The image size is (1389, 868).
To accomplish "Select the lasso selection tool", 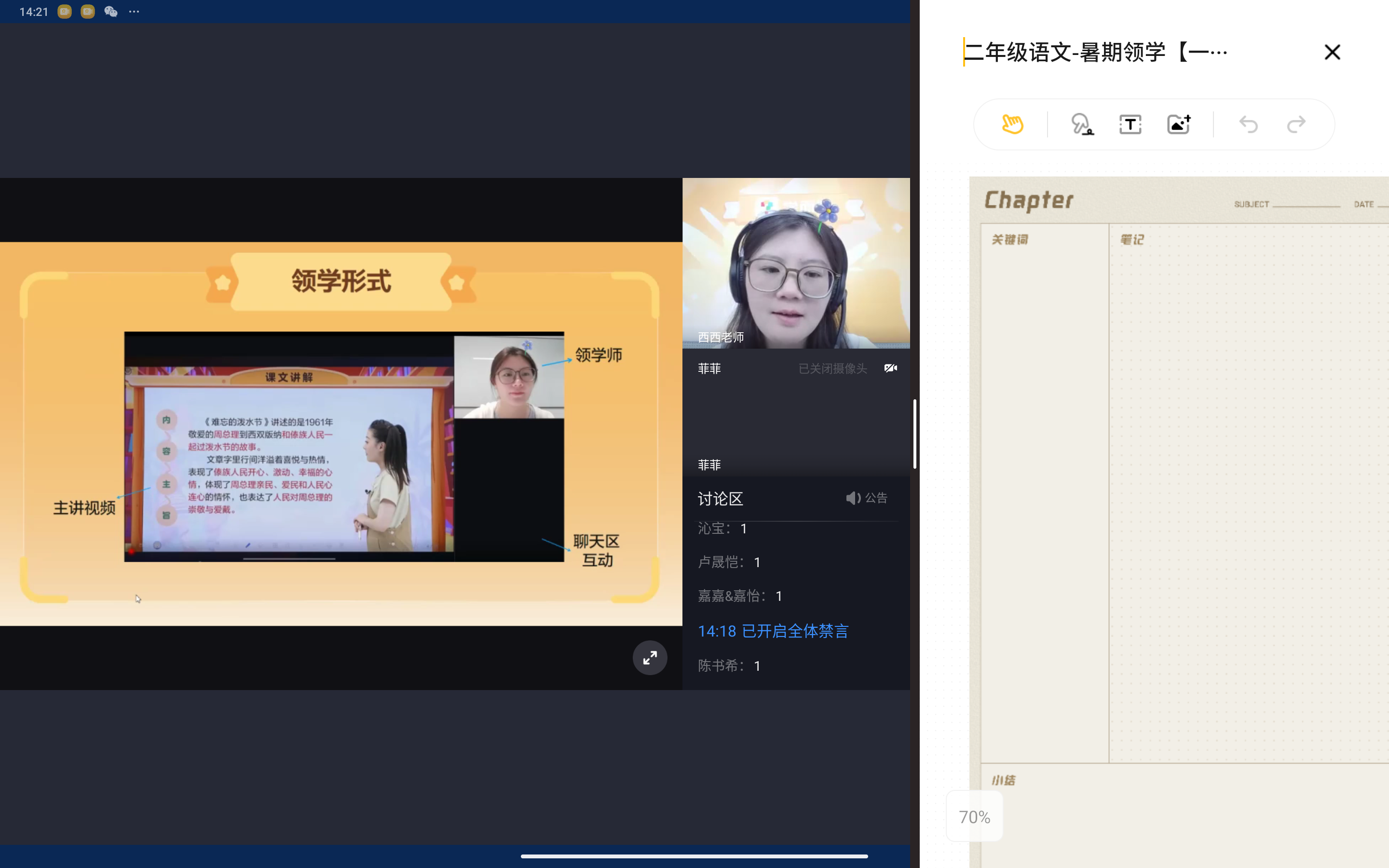I will coord(1082,124).
